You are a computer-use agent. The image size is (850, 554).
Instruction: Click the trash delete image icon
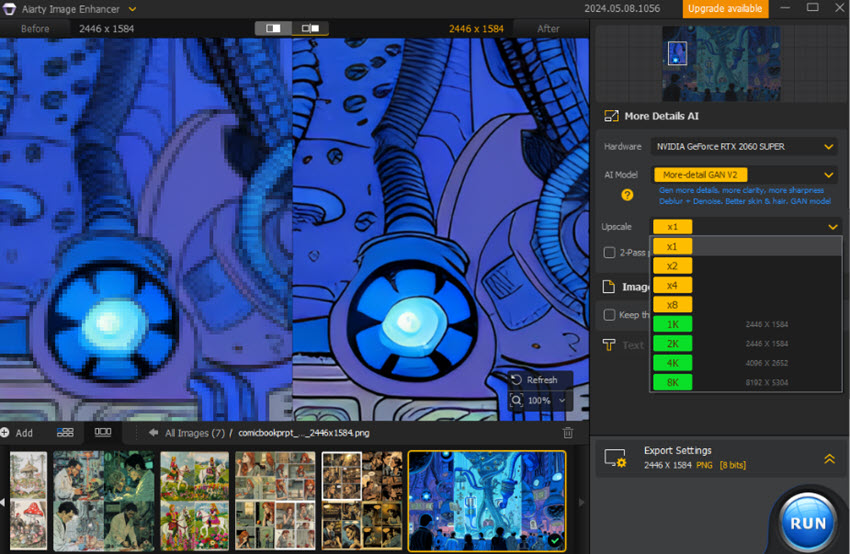pos(568,433)
